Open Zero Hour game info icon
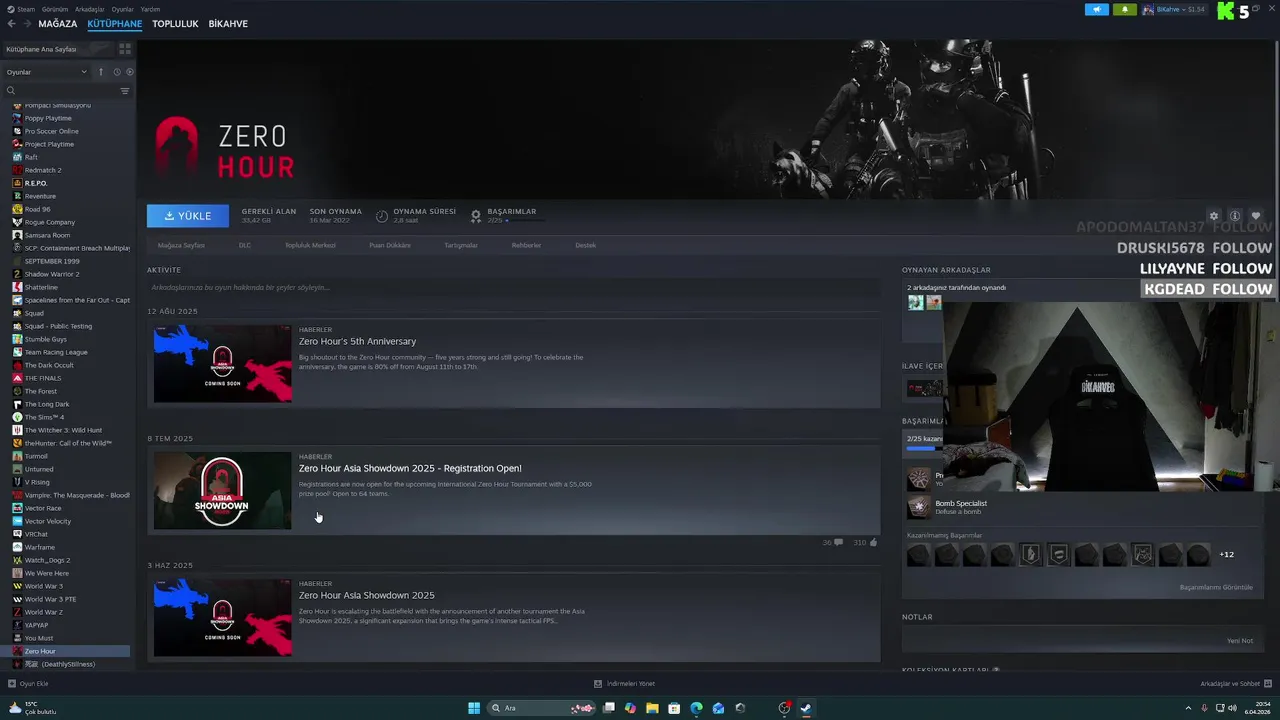Viewport: 1280px width, 720px height. (1235, 216)
